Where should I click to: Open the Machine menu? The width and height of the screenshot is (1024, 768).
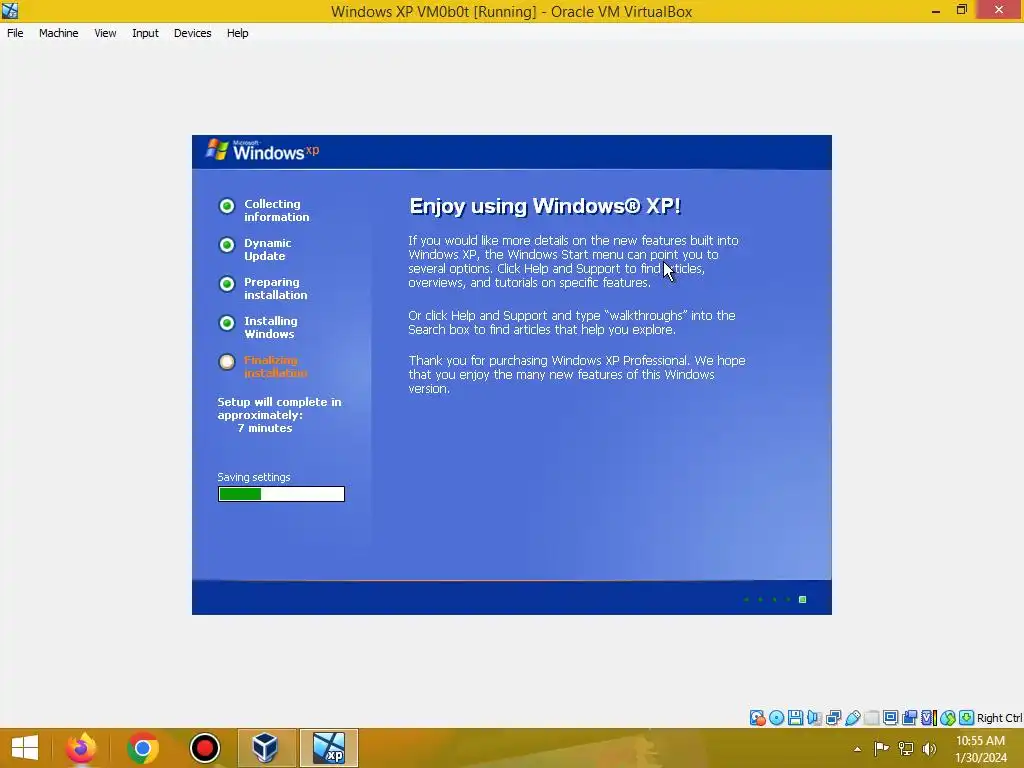58,33
